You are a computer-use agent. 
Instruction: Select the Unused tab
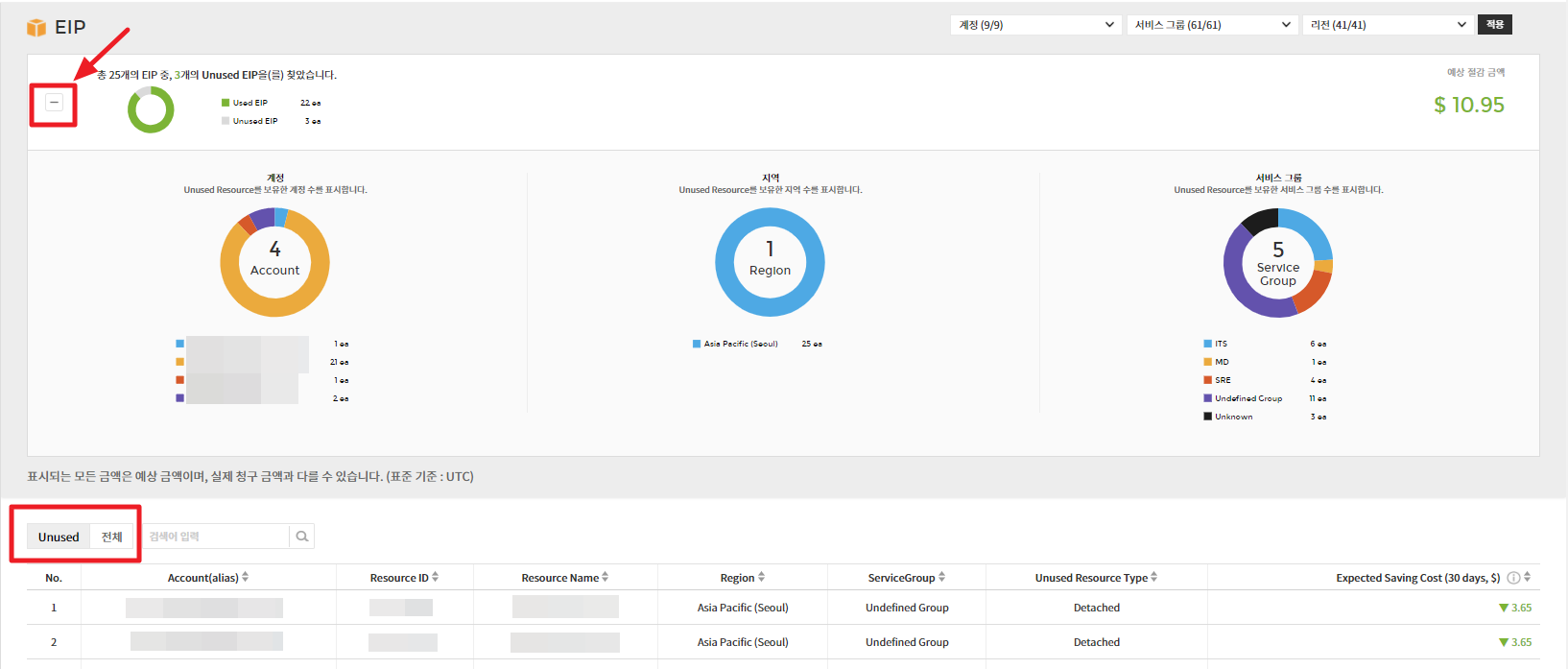tap(59, 537)
